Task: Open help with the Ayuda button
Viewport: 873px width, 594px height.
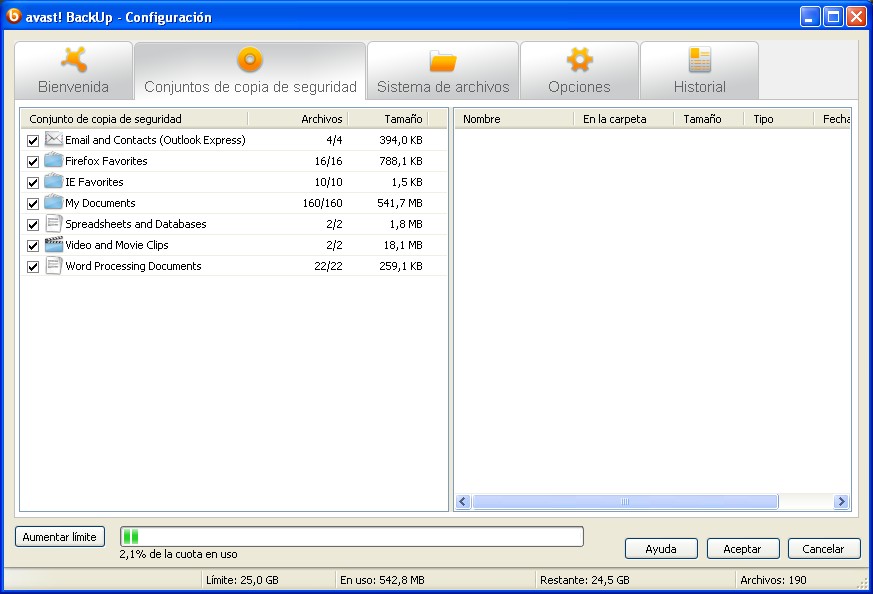Action: coord(661,549)
